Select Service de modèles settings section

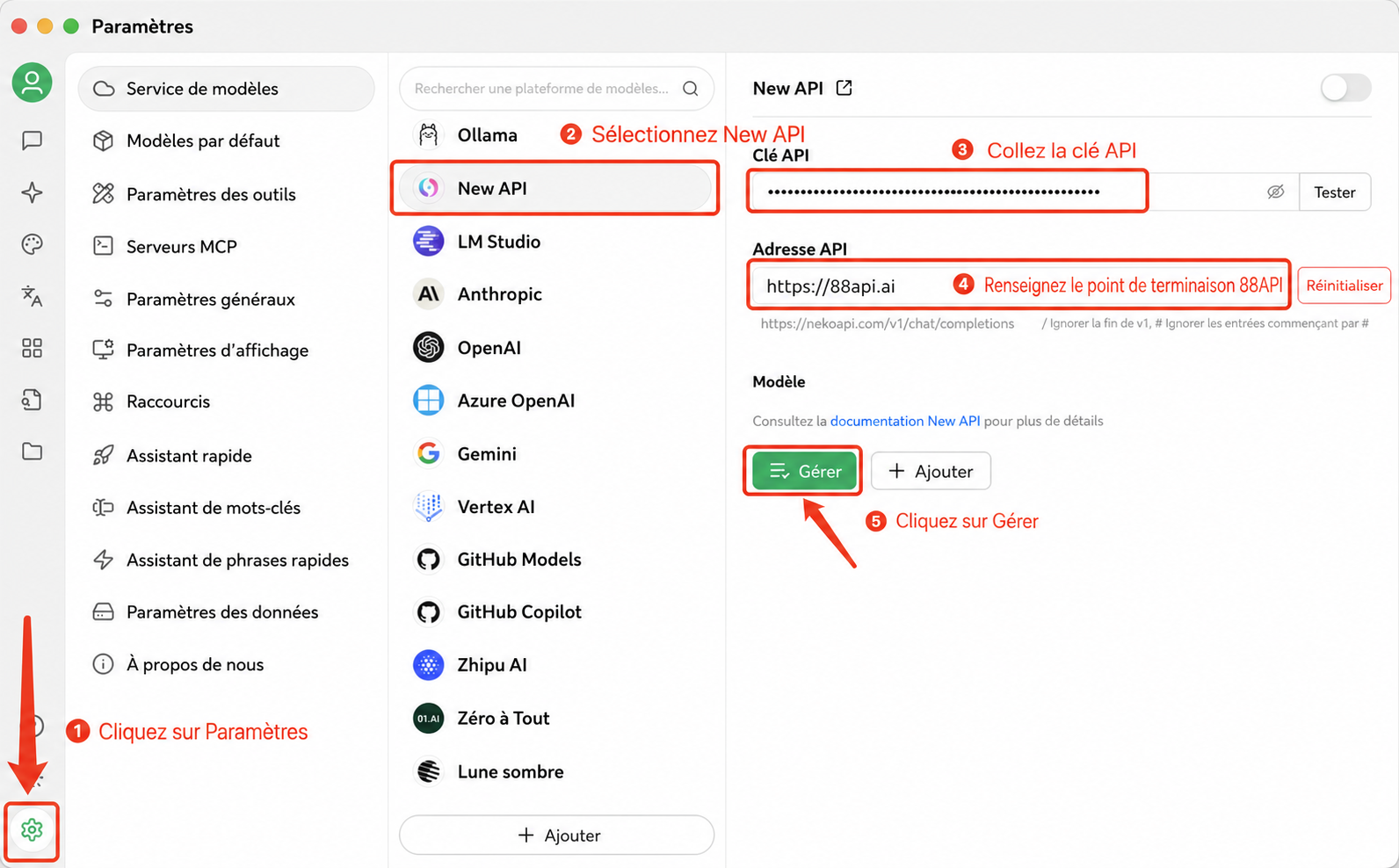point(227,89)
